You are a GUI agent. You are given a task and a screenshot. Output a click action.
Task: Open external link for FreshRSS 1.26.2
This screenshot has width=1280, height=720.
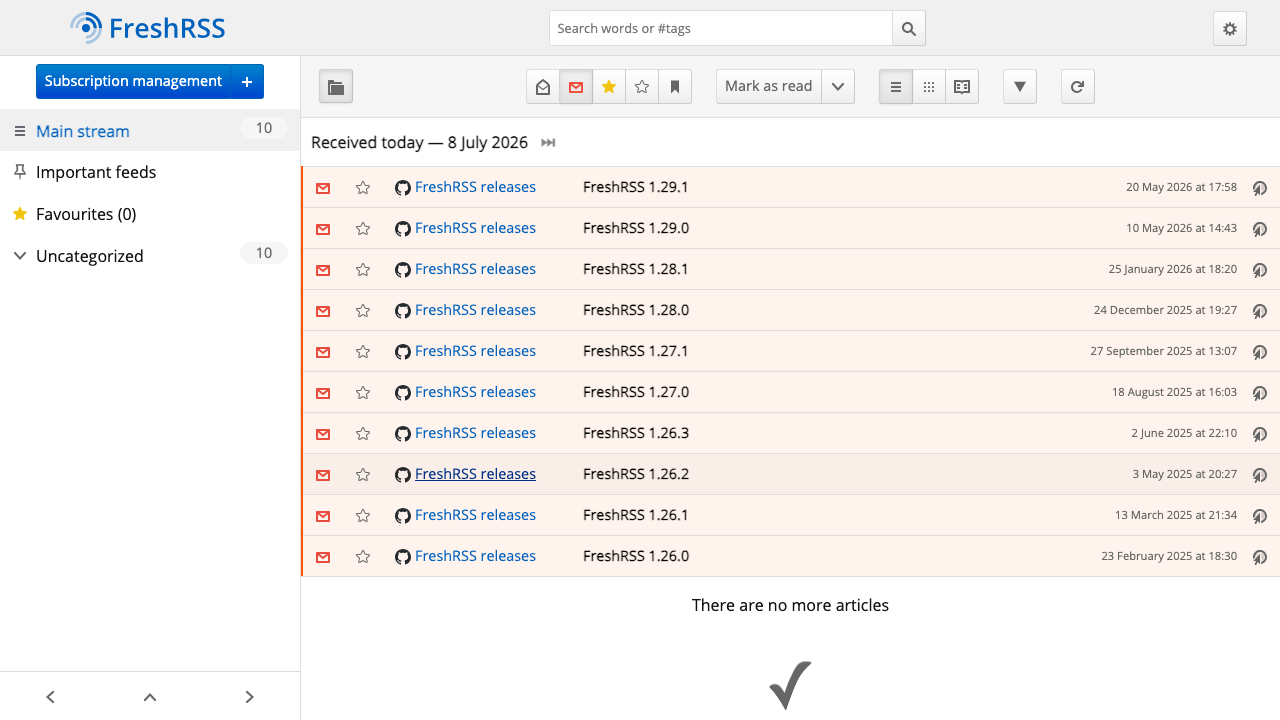tap(1260, 475)
